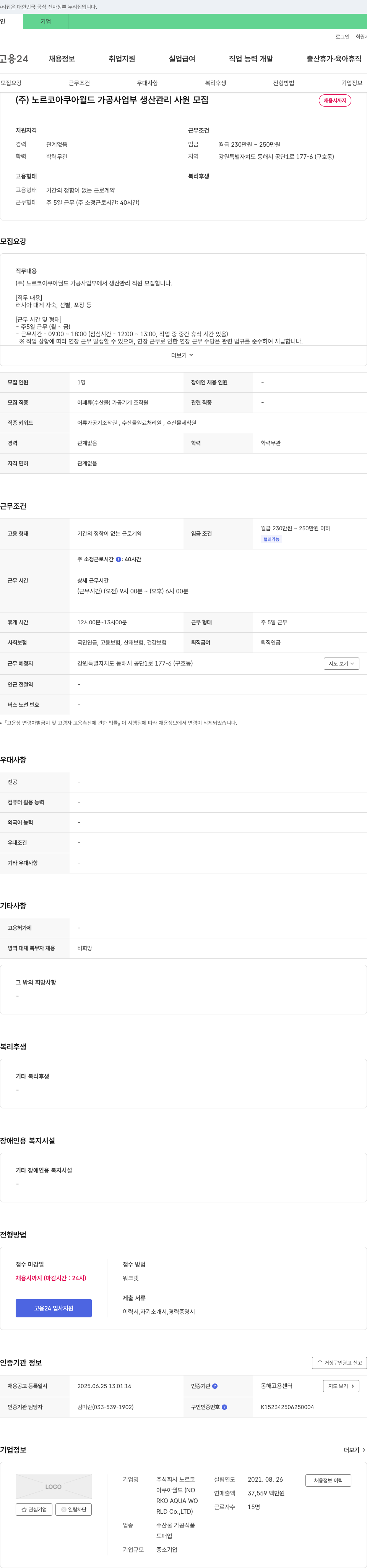The height and width of the screenshot is (1568, 367).
Task: Switch to the 기업 tab
Action: click(45, 21)
